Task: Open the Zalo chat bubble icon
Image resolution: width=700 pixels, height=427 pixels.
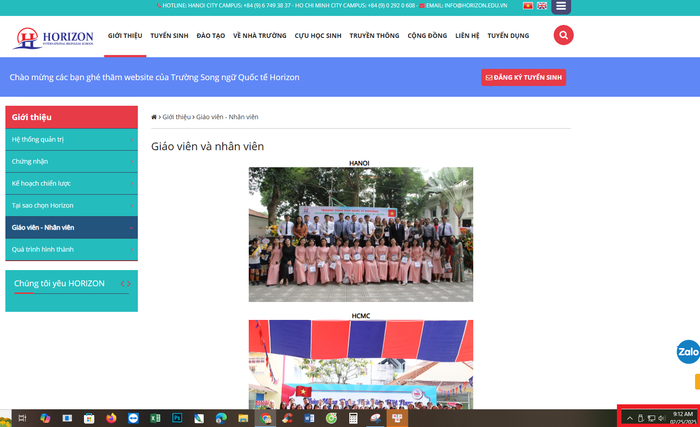Action: pyautogui.click(x=688, y=352)
